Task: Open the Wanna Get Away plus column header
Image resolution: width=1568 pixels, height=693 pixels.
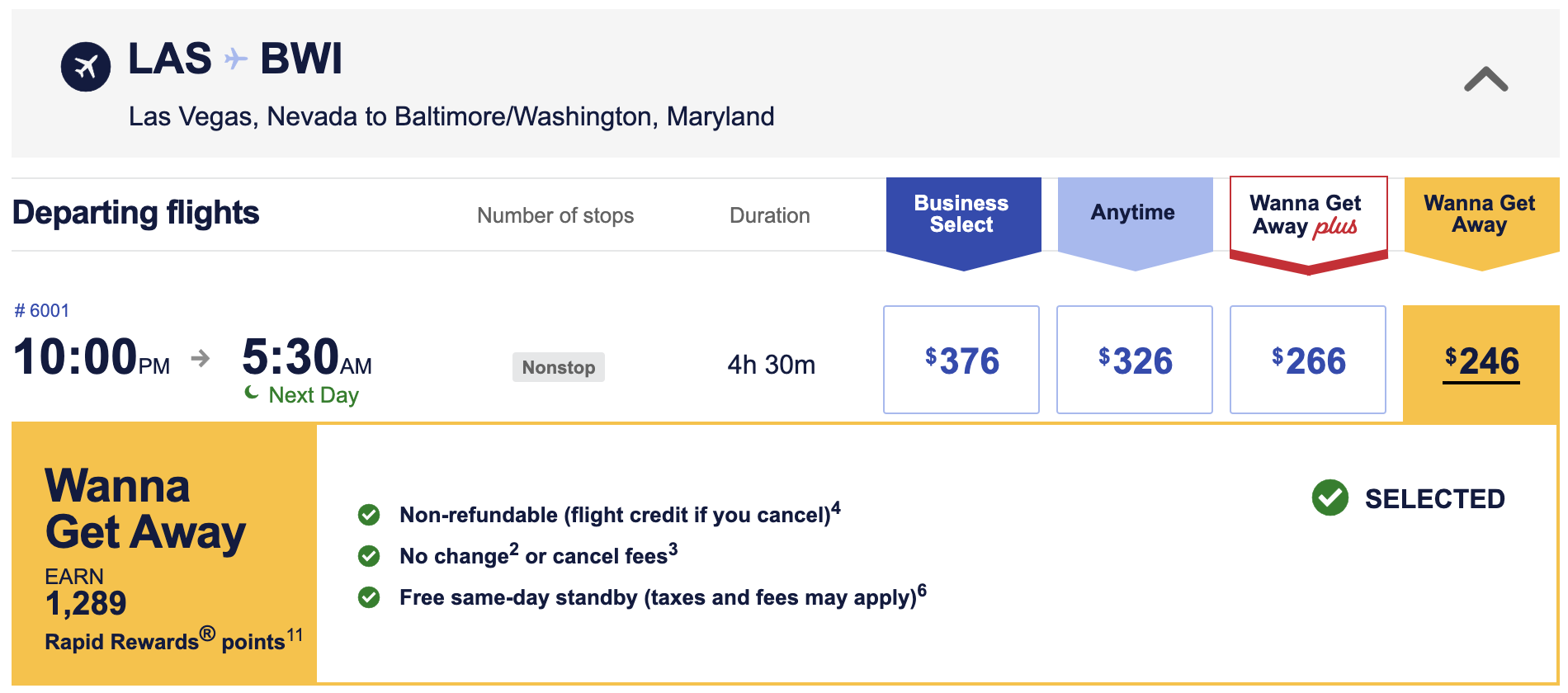Action: [1307, 215]
